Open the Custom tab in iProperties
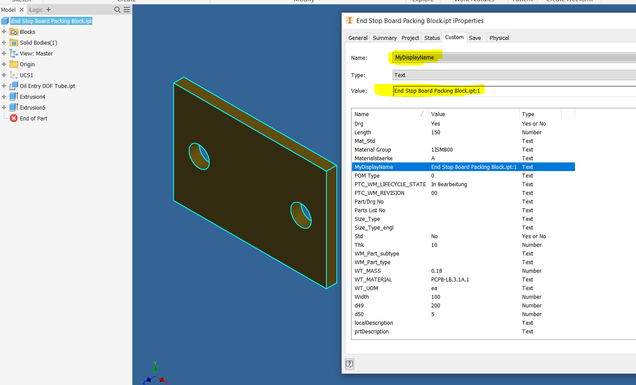The image size is (636, 385). [454, 37]
